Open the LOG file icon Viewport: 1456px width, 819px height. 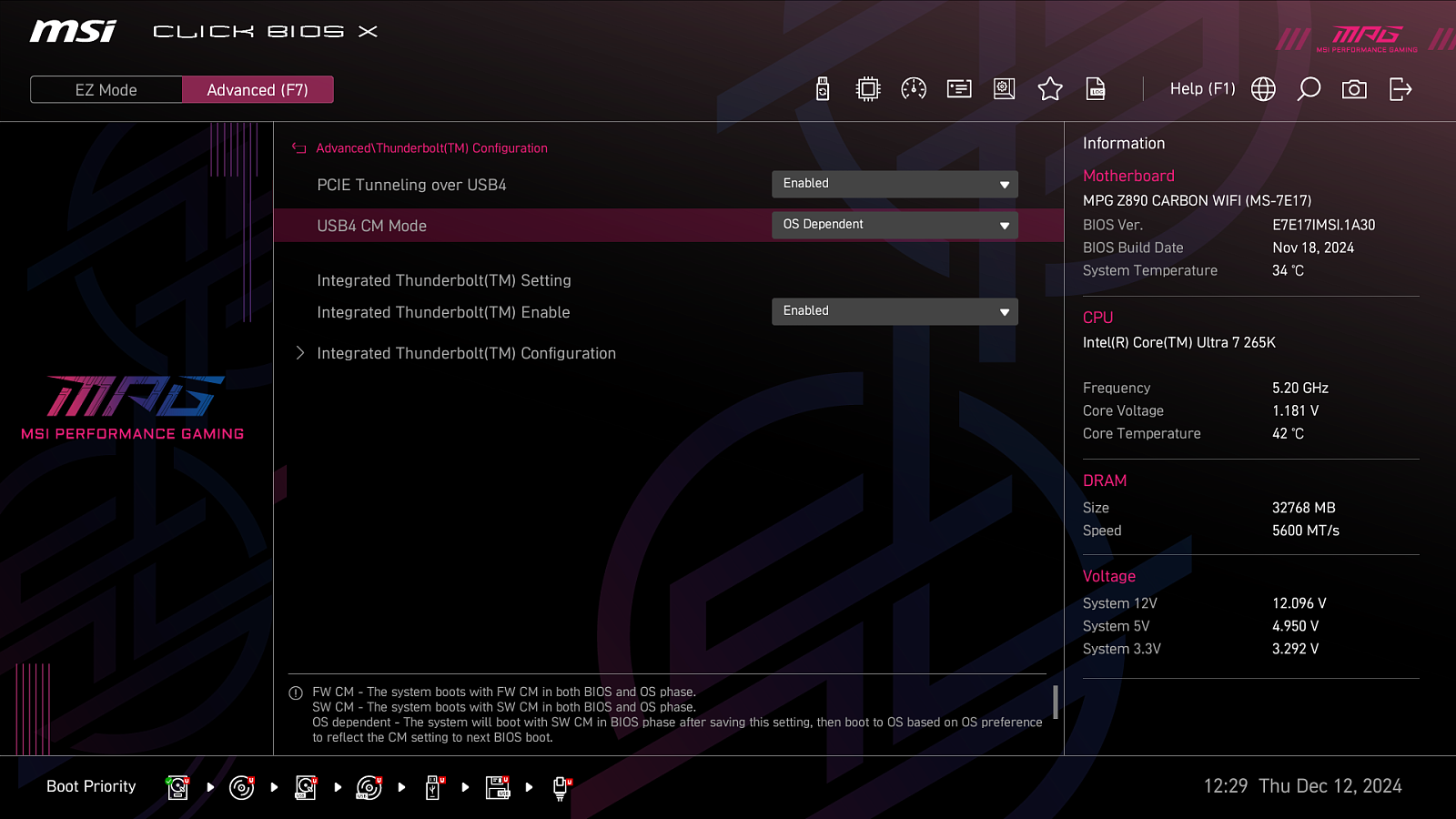tap(1096, 89)
